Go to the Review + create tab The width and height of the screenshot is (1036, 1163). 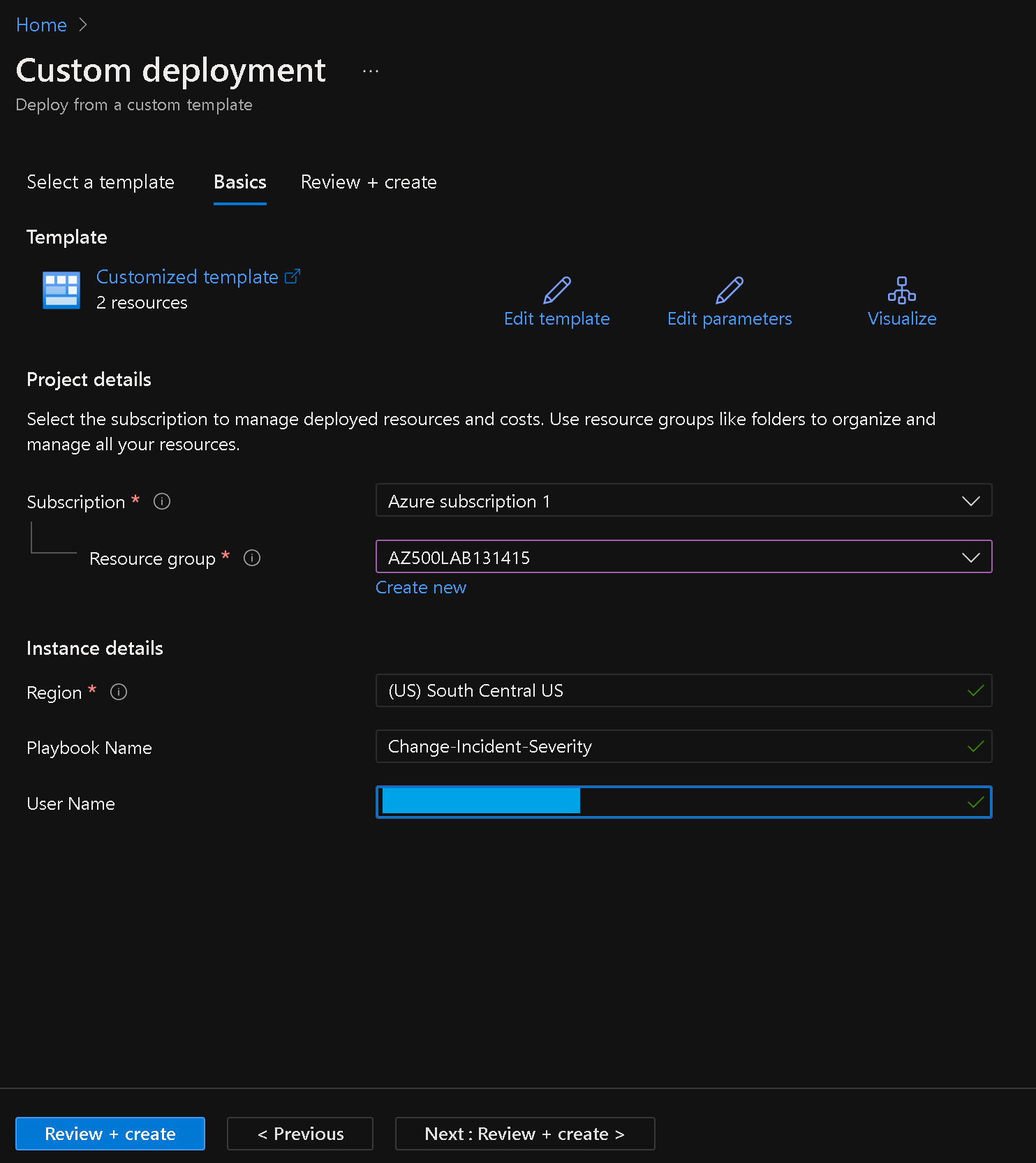[x=369, y=182]
